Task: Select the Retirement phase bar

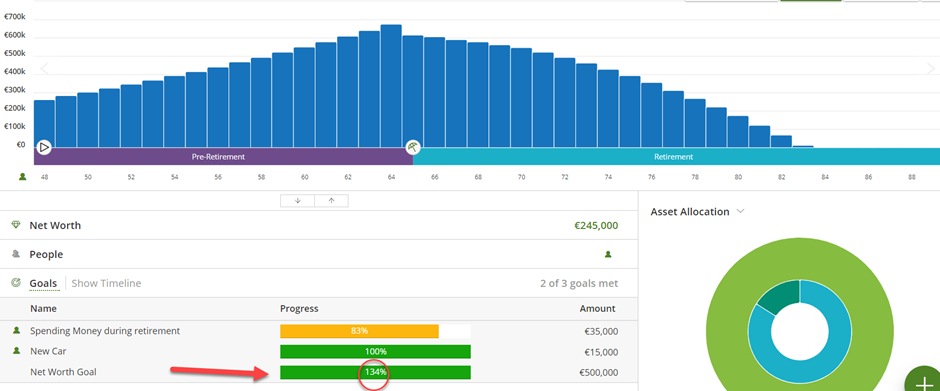Action: [676, 157]
